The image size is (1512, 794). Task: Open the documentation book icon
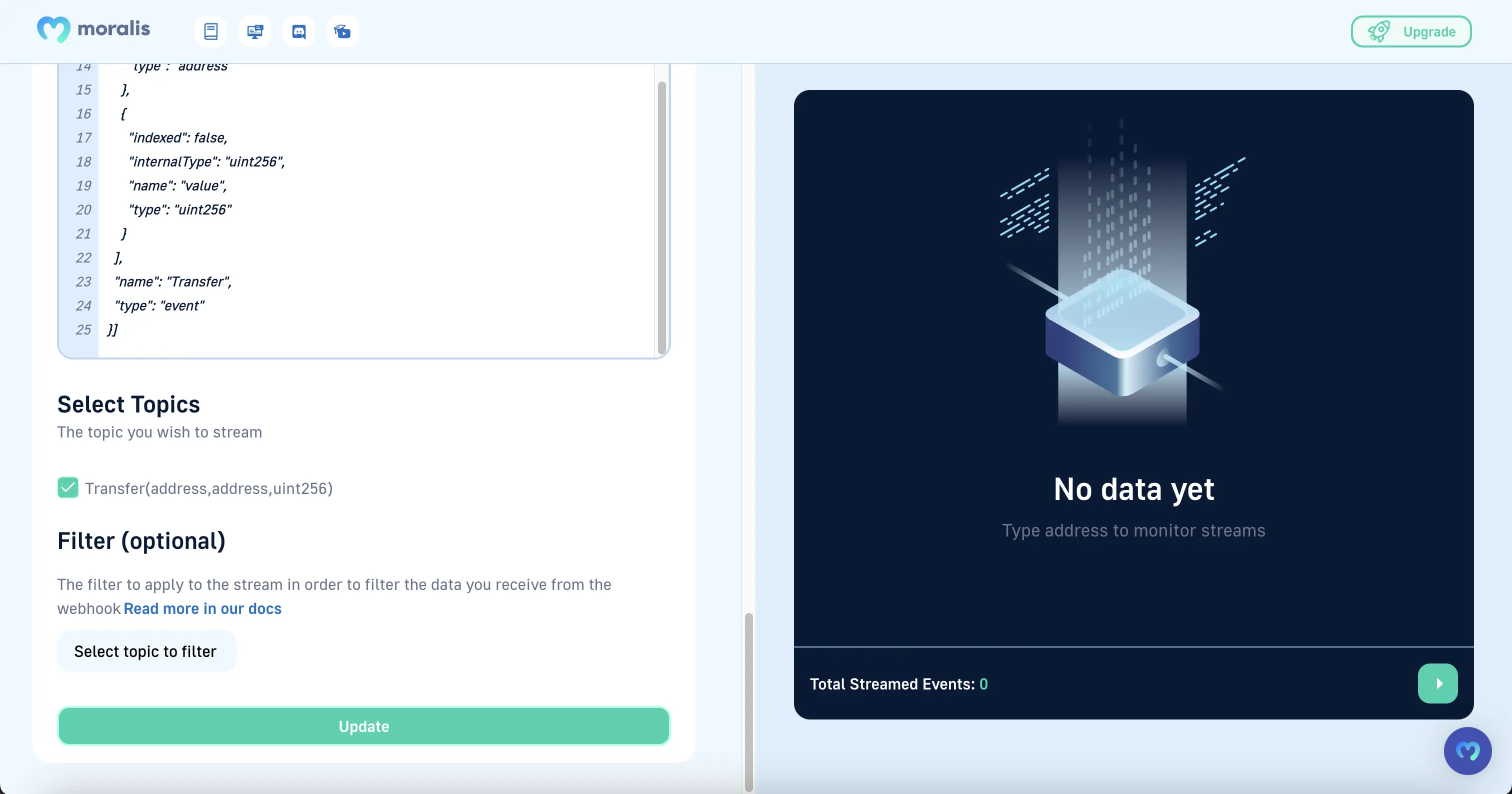210,31
